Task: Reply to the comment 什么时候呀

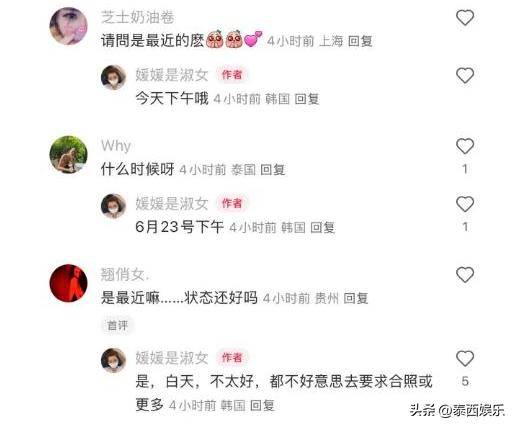Action: 273,170
